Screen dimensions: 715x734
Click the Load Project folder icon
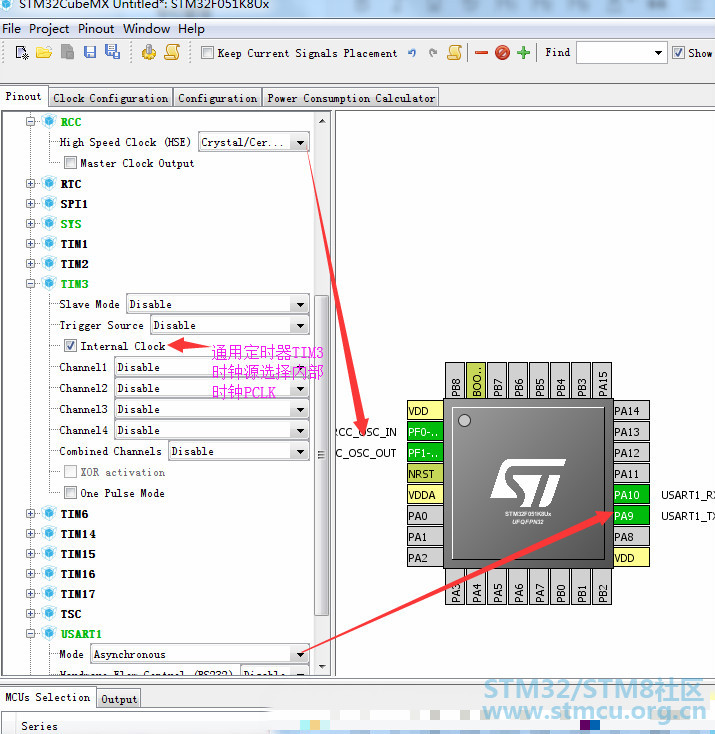44,52
